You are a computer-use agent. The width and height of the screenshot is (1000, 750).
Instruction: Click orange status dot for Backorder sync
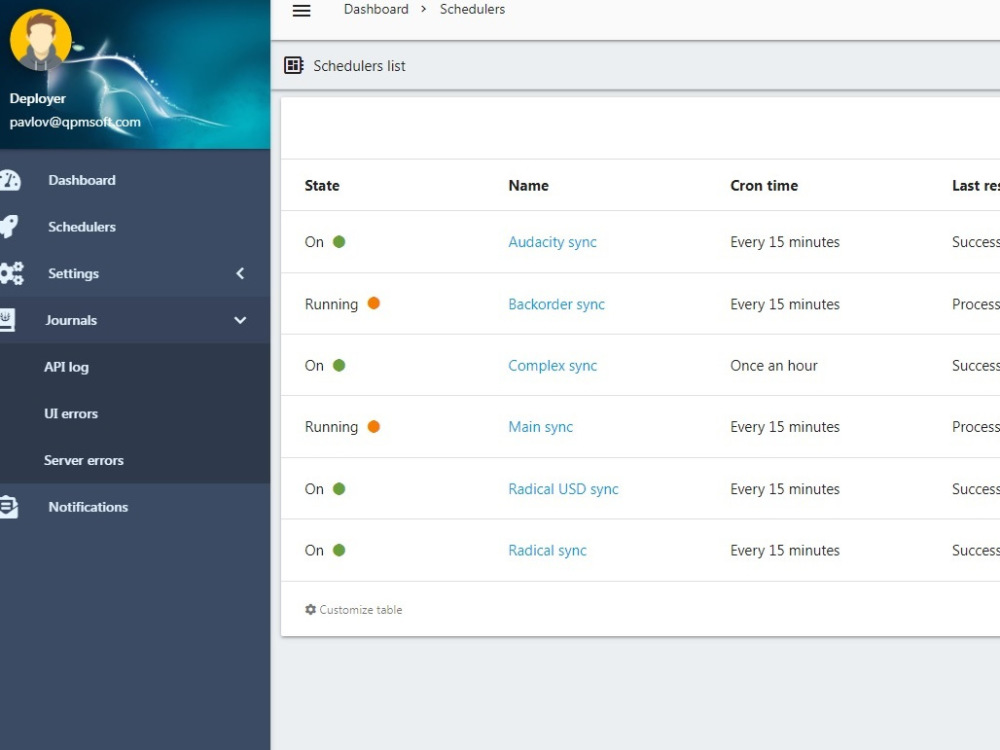(x=374, y=304)
